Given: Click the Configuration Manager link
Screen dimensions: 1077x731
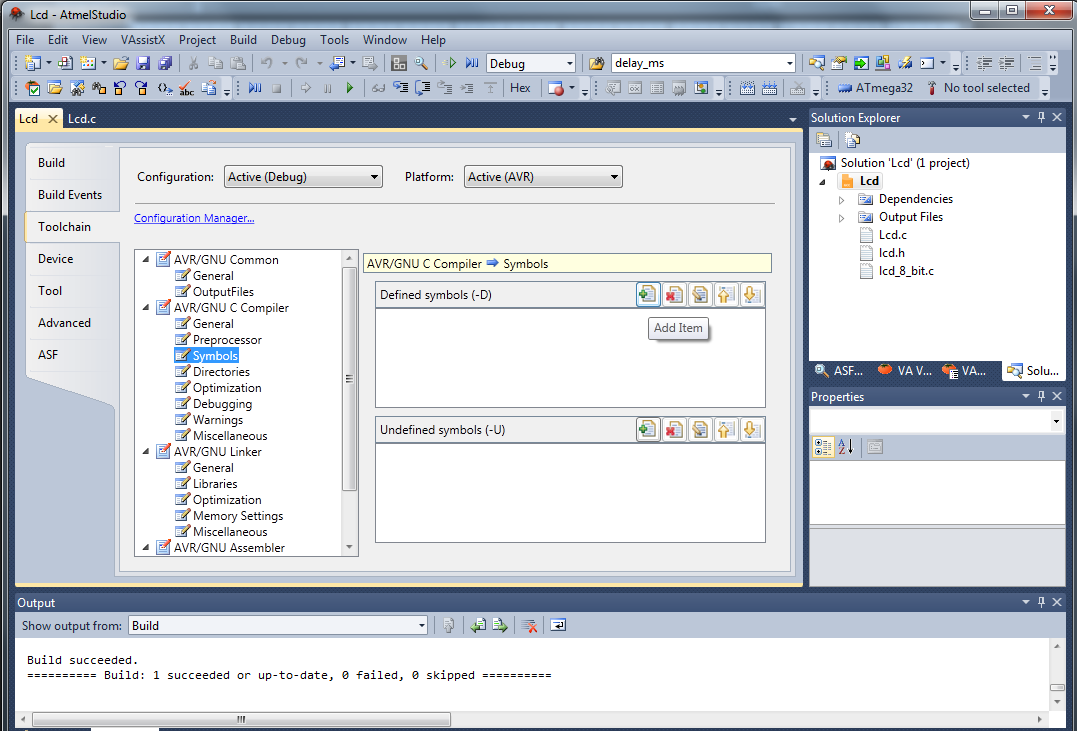Looking at the screenshot, I should [194, 218].
